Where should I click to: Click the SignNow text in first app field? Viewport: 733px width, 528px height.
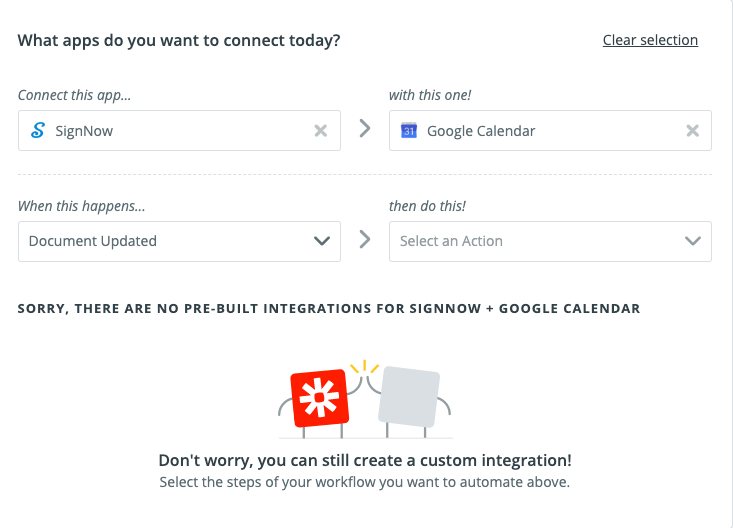point(84,130)
